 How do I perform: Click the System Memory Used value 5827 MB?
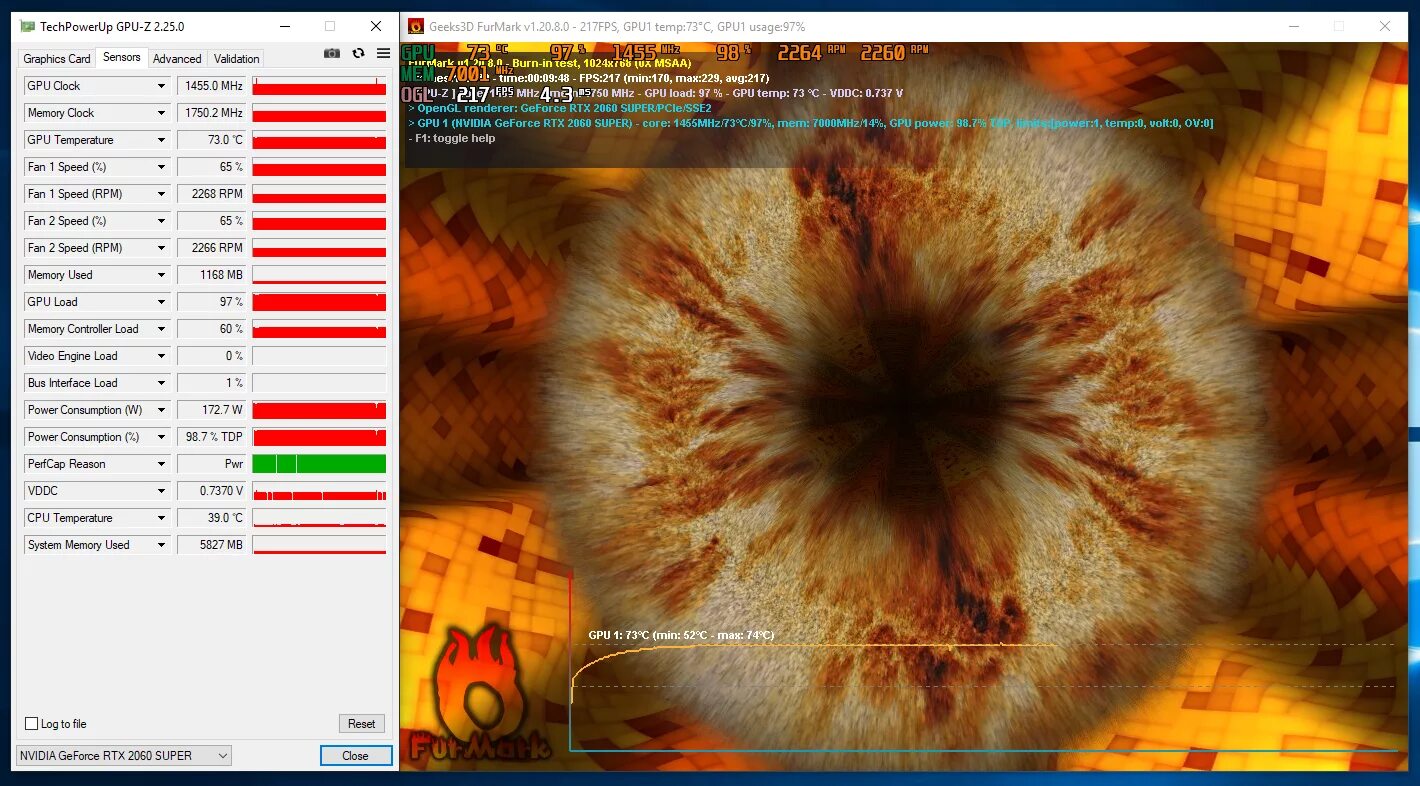212,545
